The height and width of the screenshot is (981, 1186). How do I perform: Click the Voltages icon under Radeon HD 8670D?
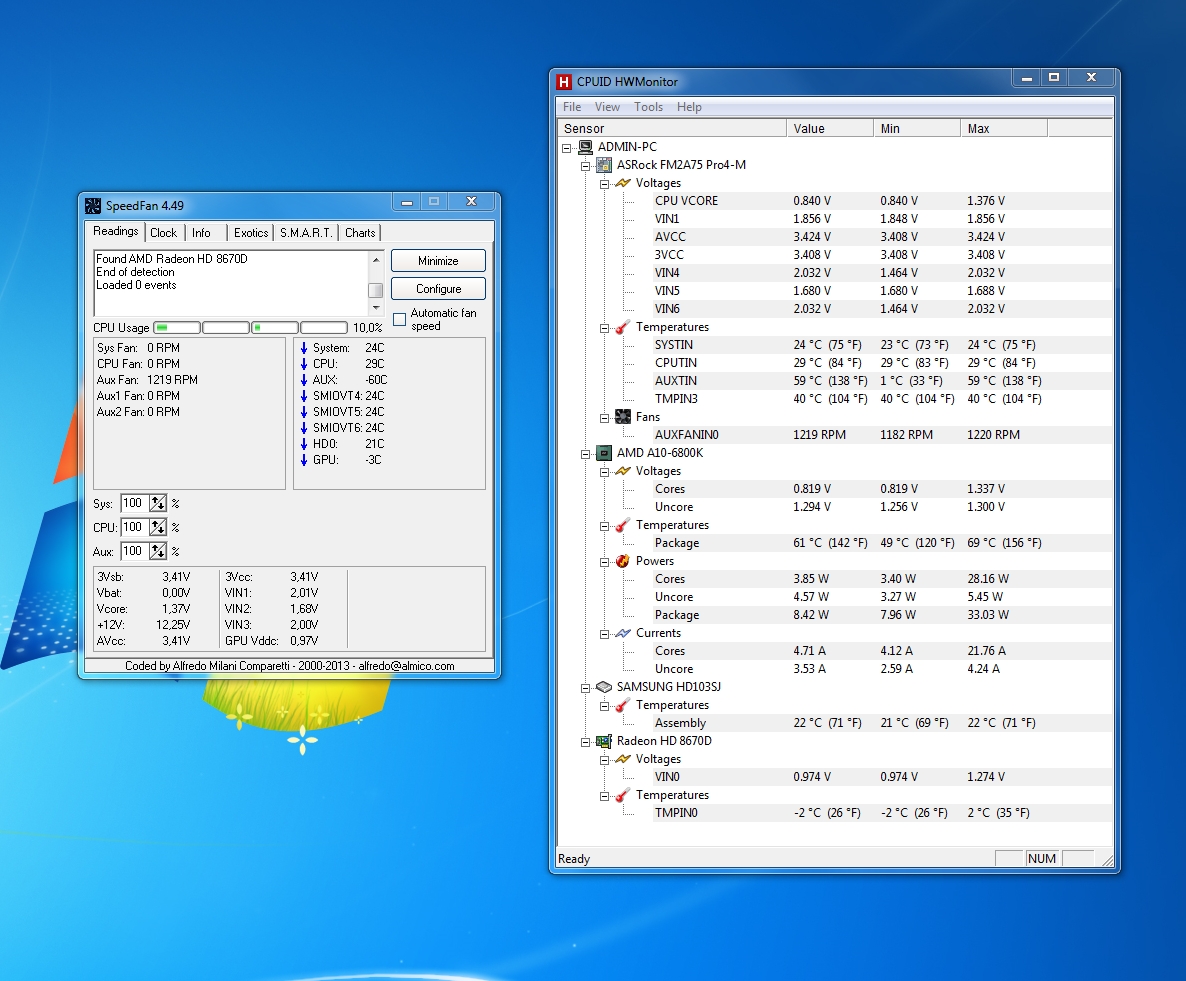tap(622, 759)
